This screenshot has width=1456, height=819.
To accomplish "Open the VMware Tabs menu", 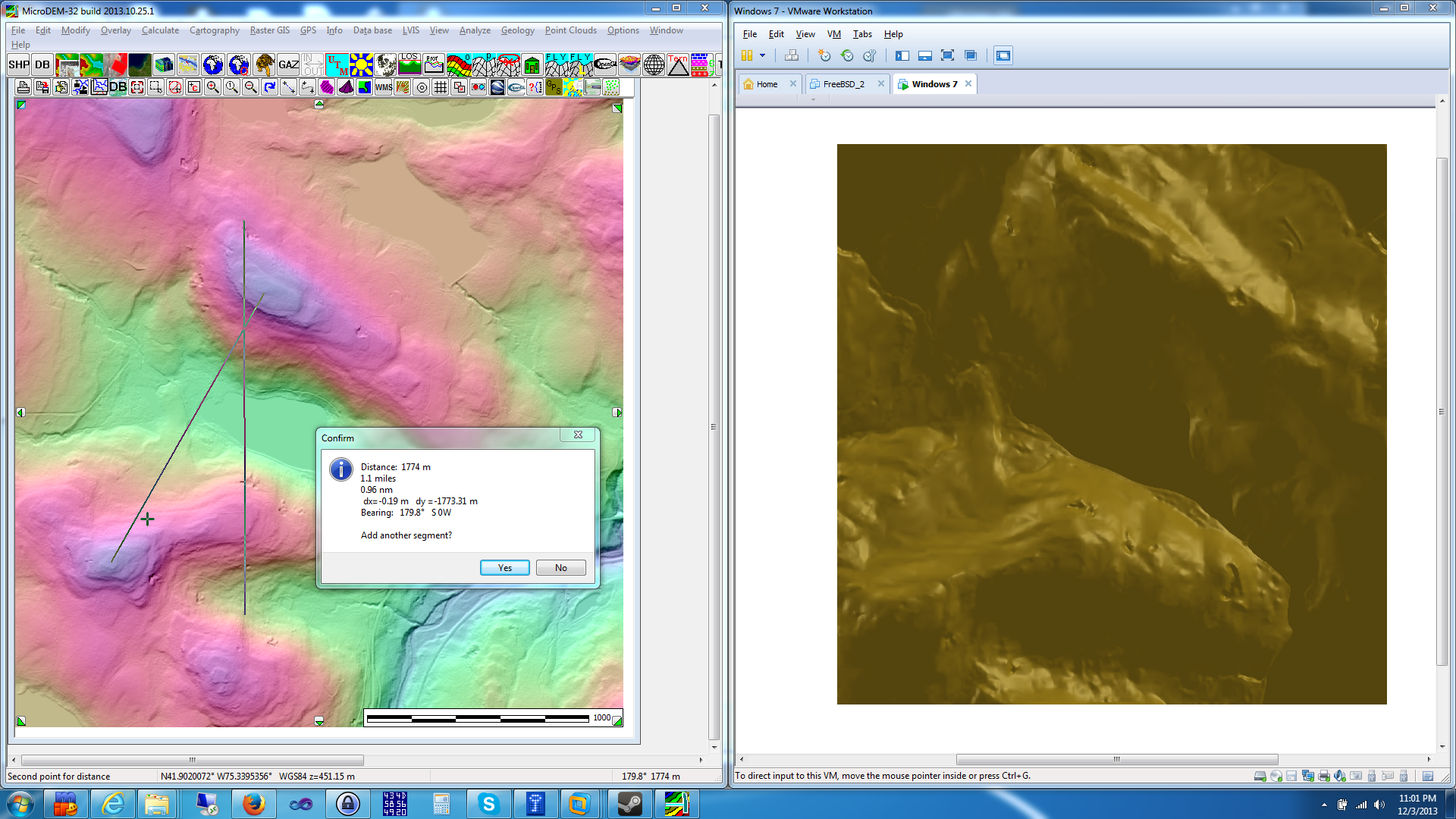I will (x=861, y=34).
